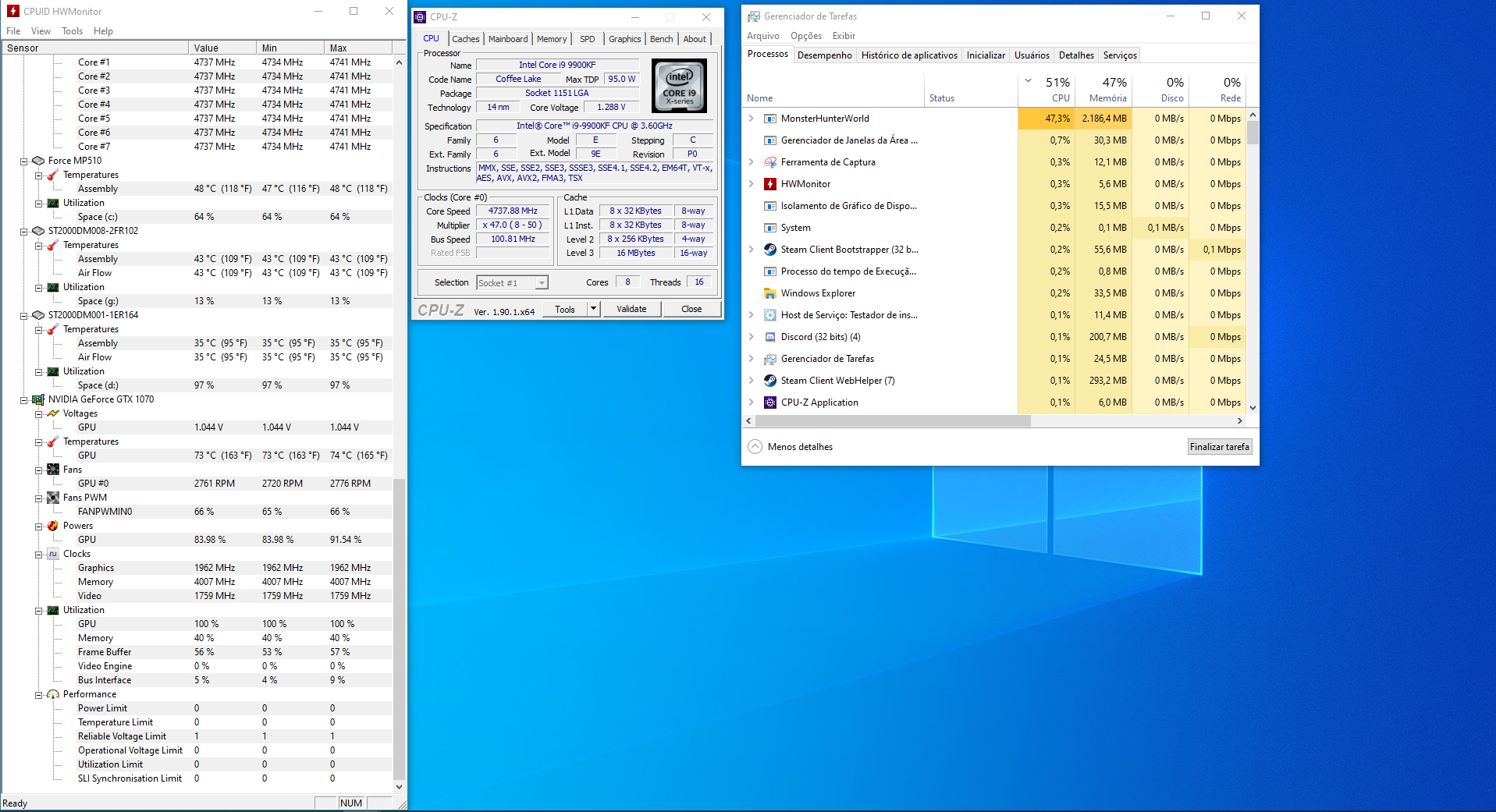The height and width of the screenshot is (812, 1496).
Task: Click the Bench tab in CPU-Z
Action: click(661, 39)
